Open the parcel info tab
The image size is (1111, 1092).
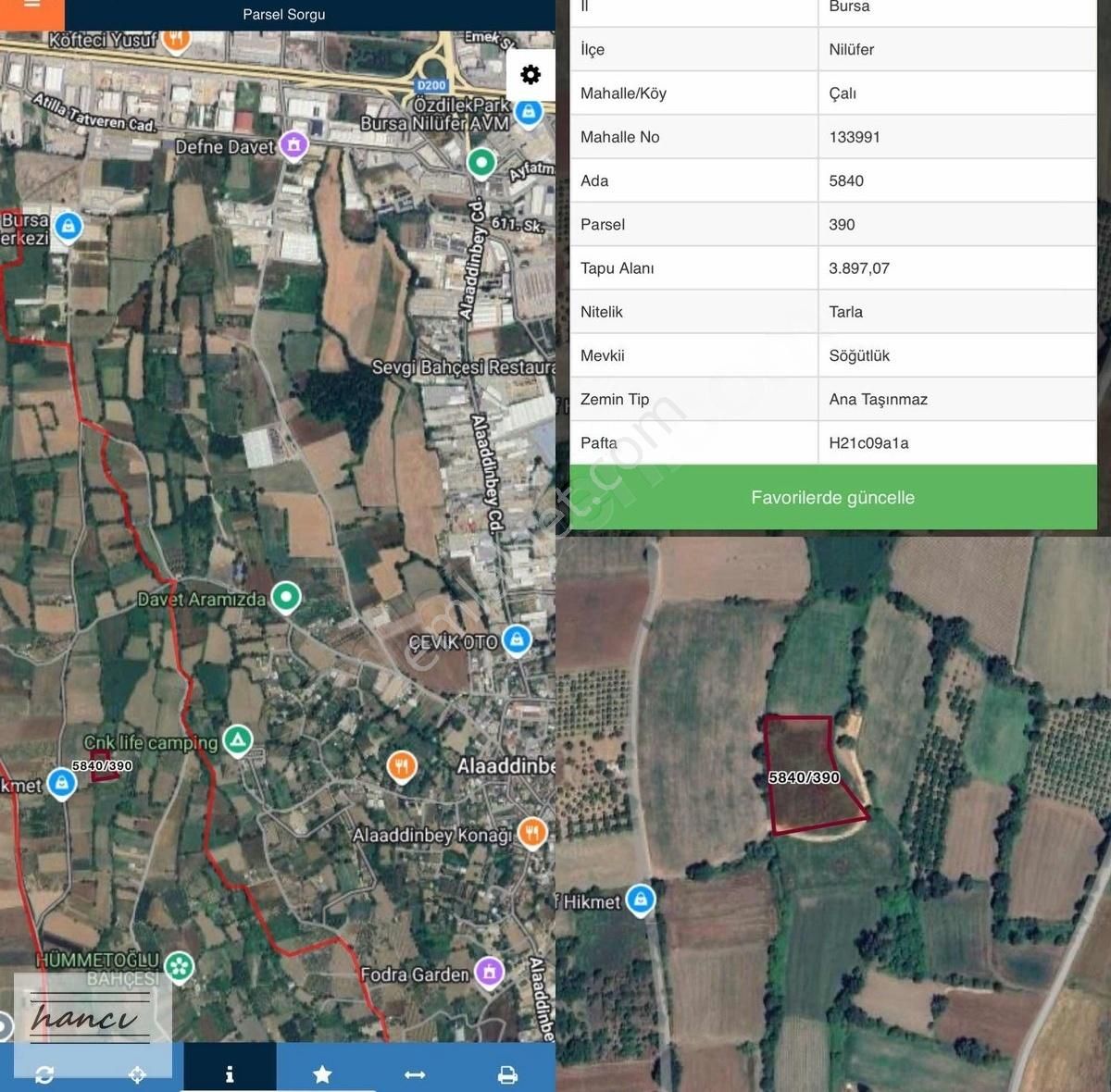pos(230,1073)
